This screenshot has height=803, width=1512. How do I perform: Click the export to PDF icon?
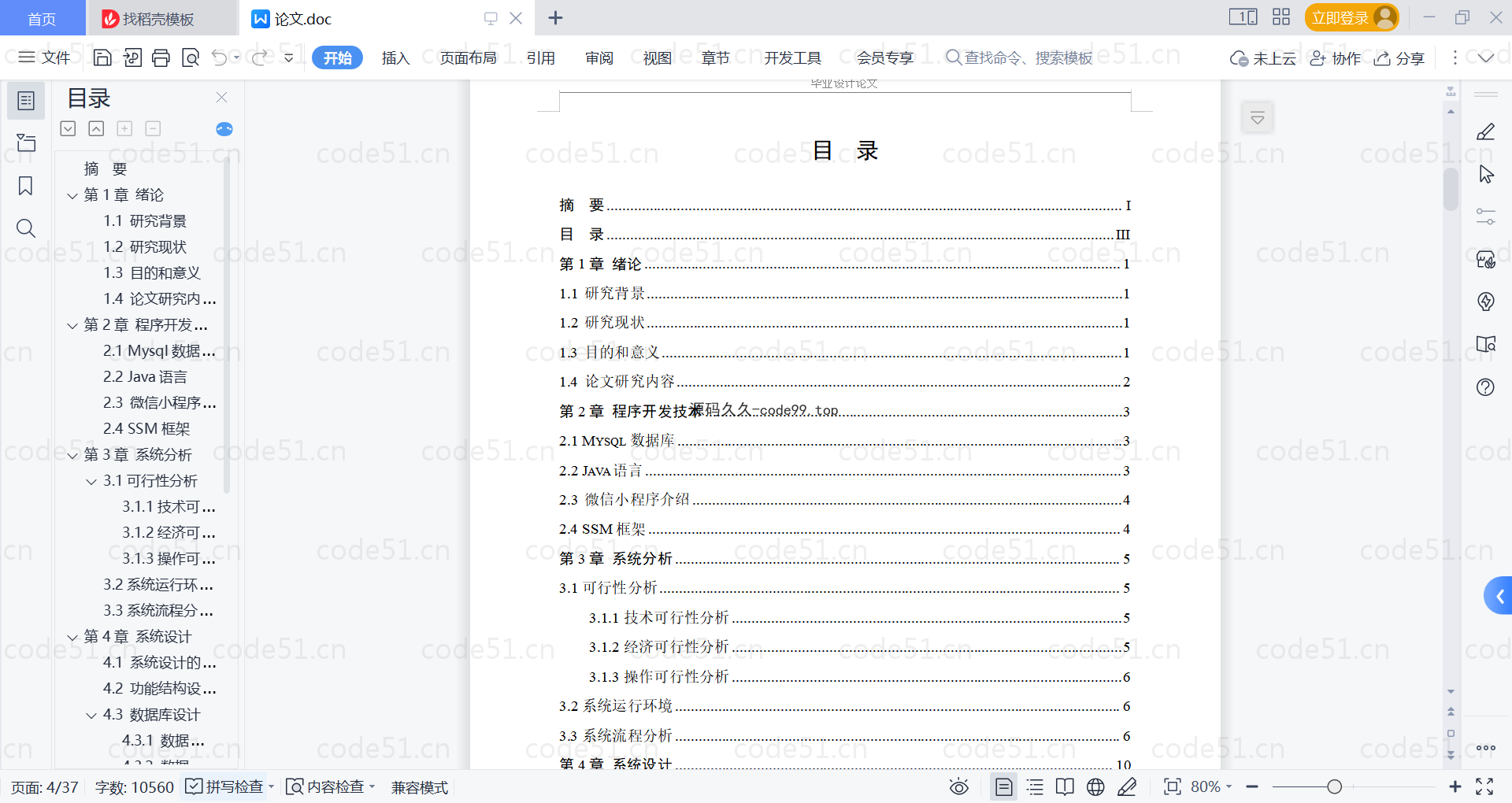click(x=132, y=57)
